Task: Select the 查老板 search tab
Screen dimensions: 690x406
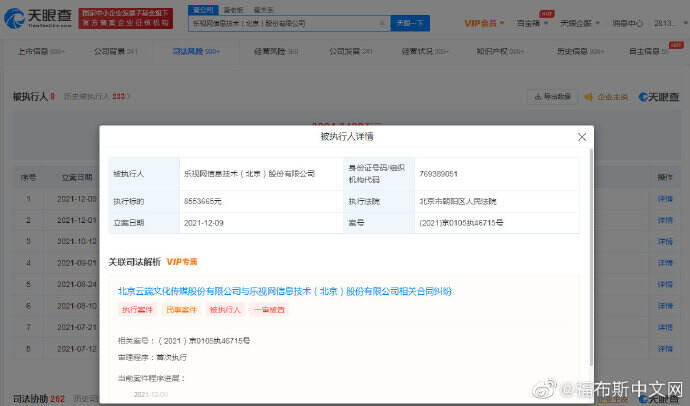Action: (233, 10)
